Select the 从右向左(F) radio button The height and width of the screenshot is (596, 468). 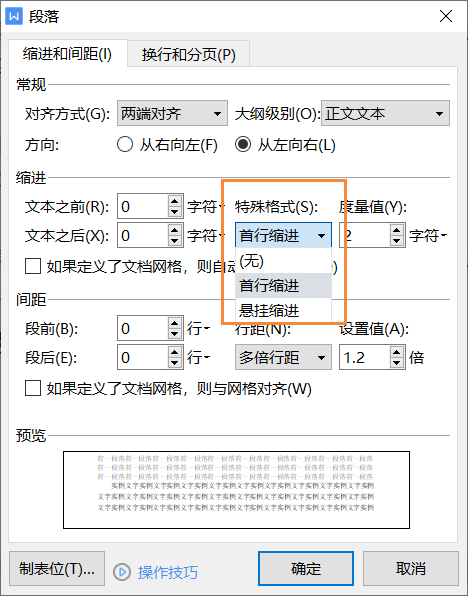[167, 145]
